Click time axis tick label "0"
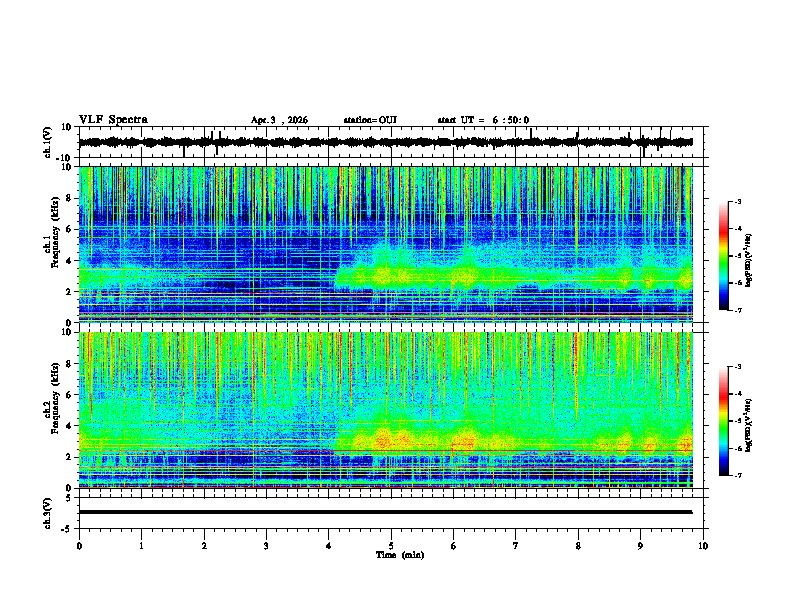 coord(79,546)
